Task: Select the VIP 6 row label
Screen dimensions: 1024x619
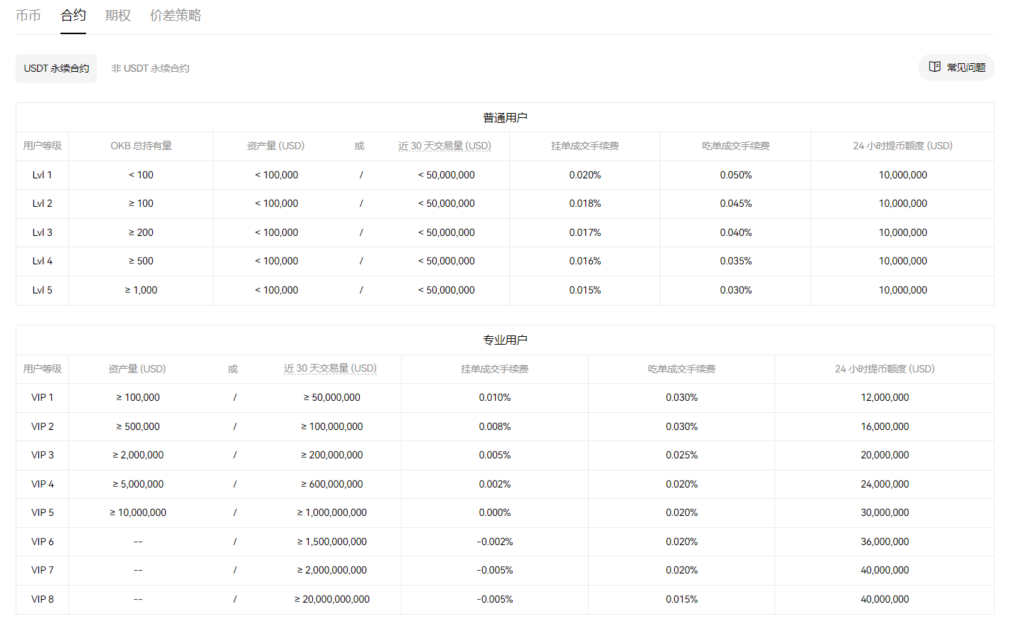Action: click(x=42, y=541)
